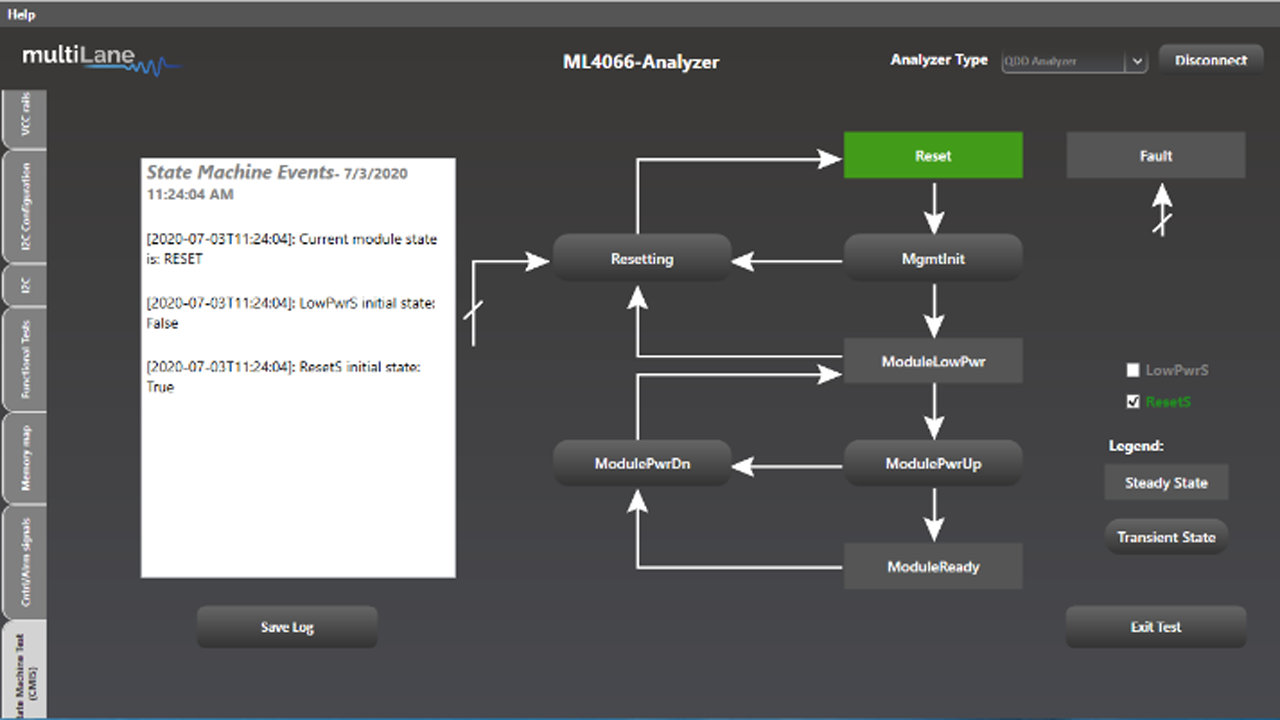Image resolution: width=1280 pixels, height=720 pixels.
Task: Switch to the VCC rails tab
Action: click(x=24, y=118)
